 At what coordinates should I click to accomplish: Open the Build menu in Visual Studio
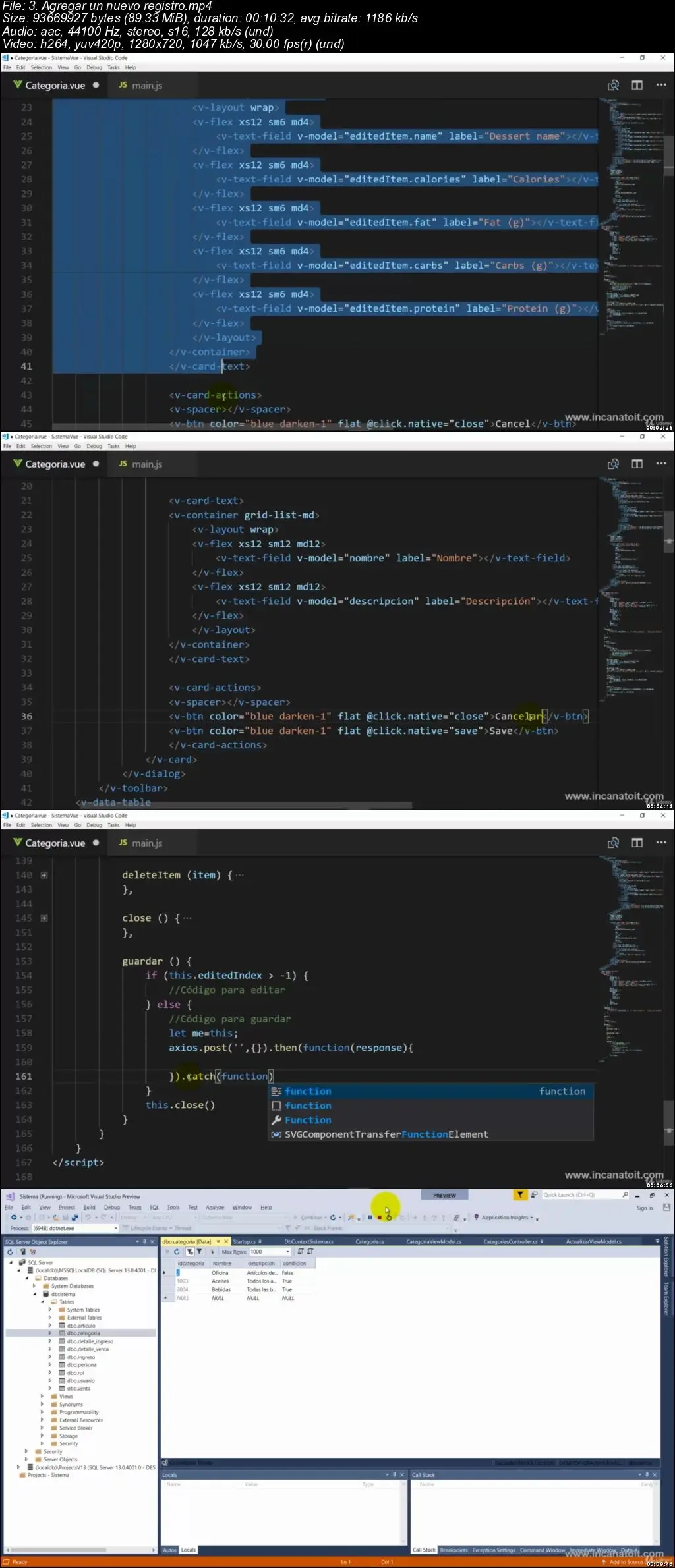(89, 1208)
